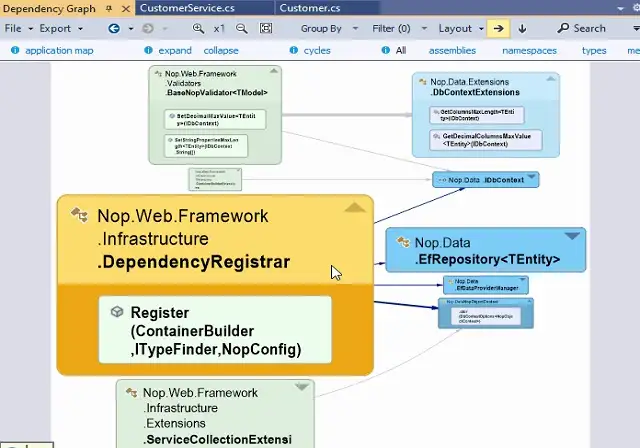The height and width of the screenshot is (448, 640).
Task: Pin the Dependency Graph tab
Action: pyautogui.click(x=109, y=8)
